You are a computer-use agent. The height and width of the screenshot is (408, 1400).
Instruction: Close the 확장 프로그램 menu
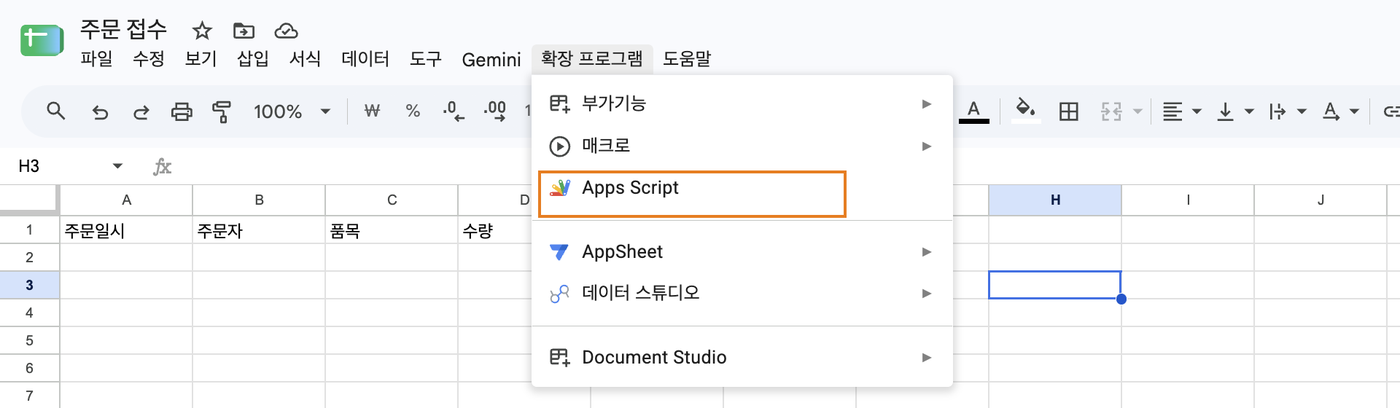592,59
